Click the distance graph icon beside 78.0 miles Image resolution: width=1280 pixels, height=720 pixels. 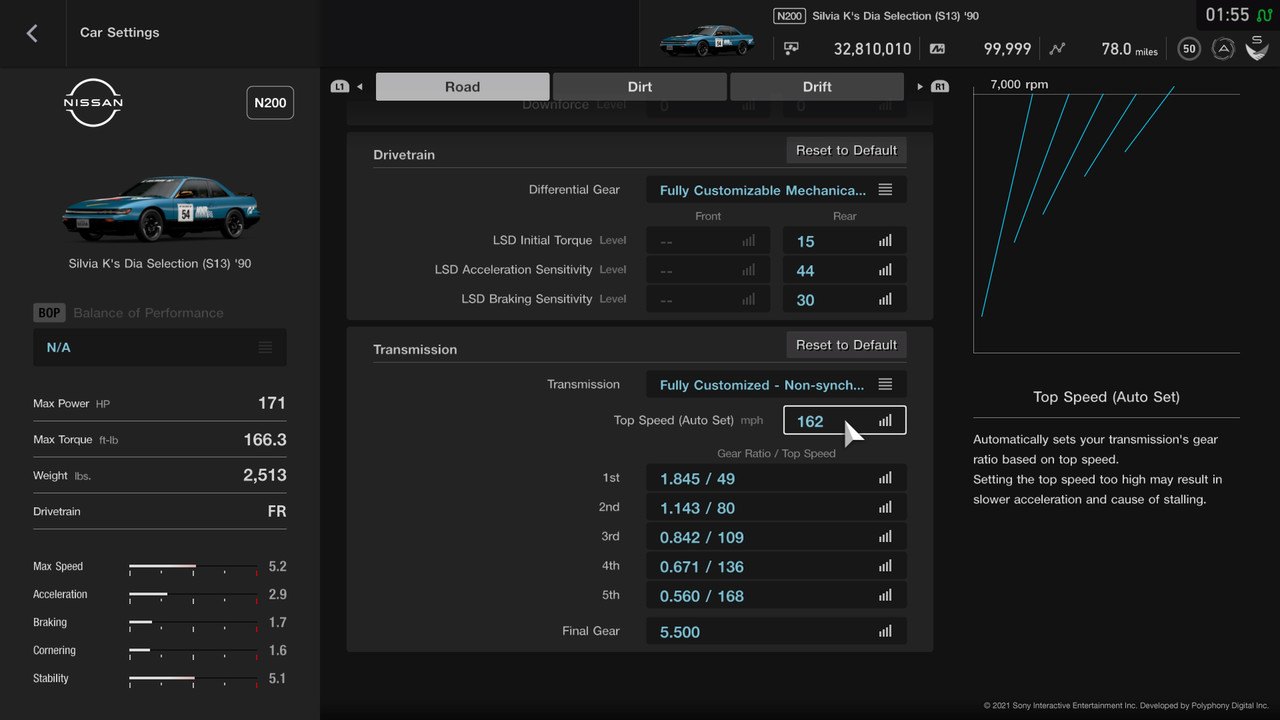(x=1058, y=48)
